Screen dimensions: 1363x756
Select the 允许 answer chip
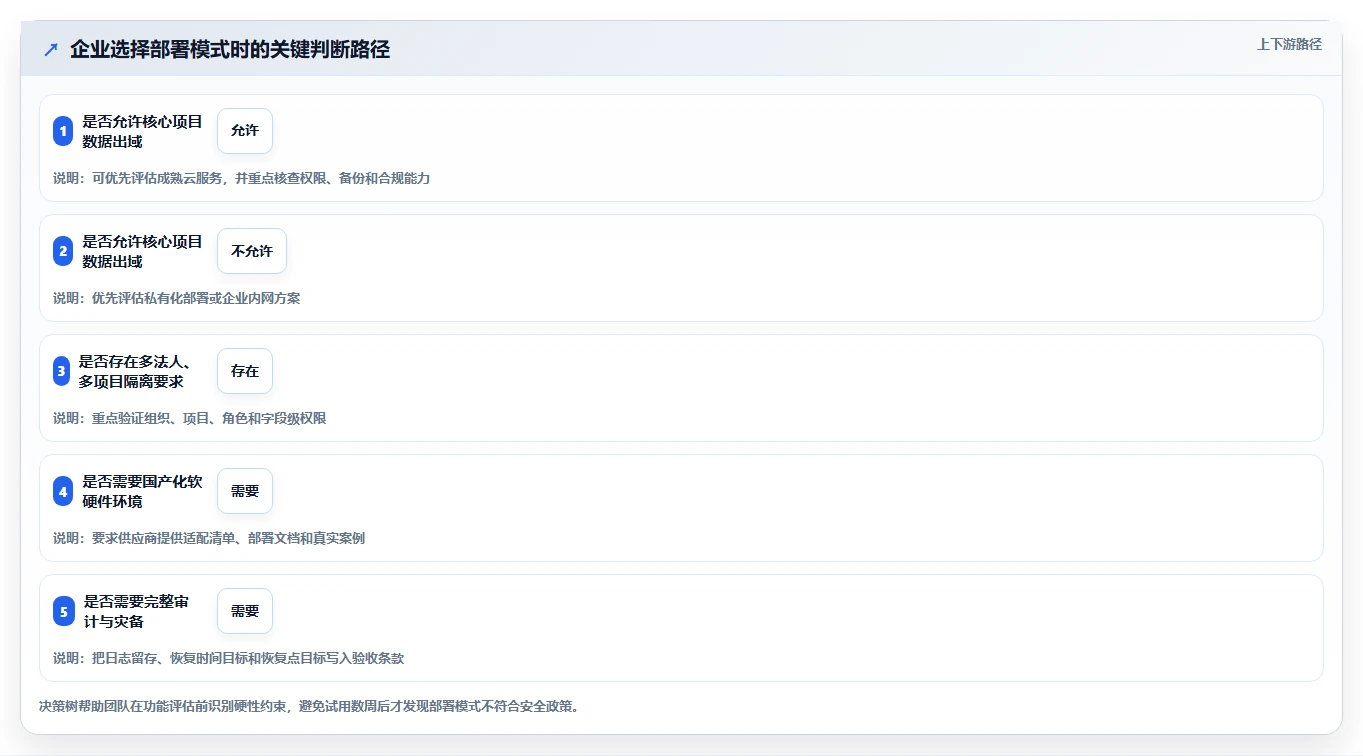(245, 131)
